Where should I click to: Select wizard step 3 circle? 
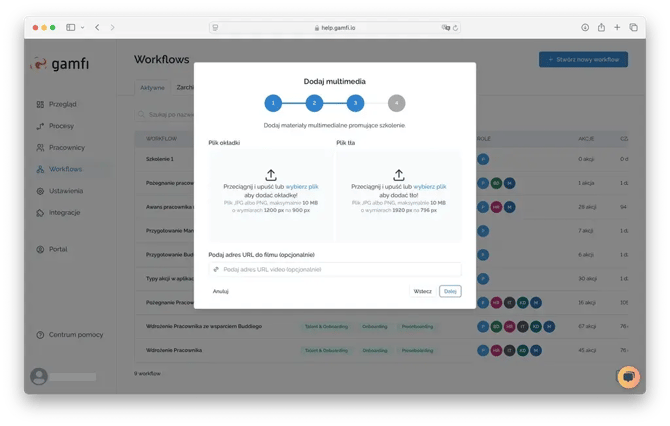pyautogui.click(x=355, y=103)
